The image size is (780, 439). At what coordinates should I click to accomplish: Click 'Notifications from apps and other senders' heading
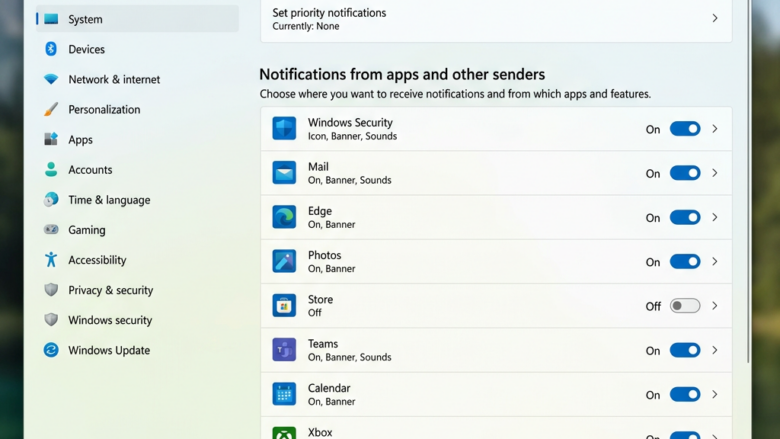click(x=402, y=75)
